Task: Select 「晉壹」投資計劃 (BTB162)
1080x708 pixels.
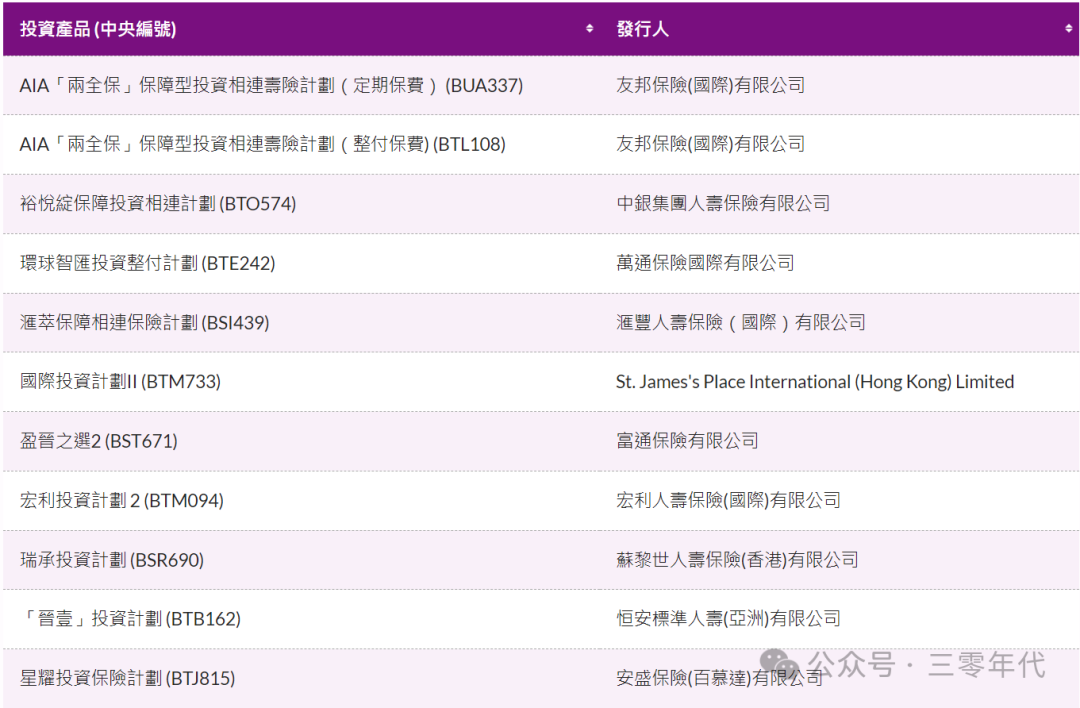Action: coord(130,618)
